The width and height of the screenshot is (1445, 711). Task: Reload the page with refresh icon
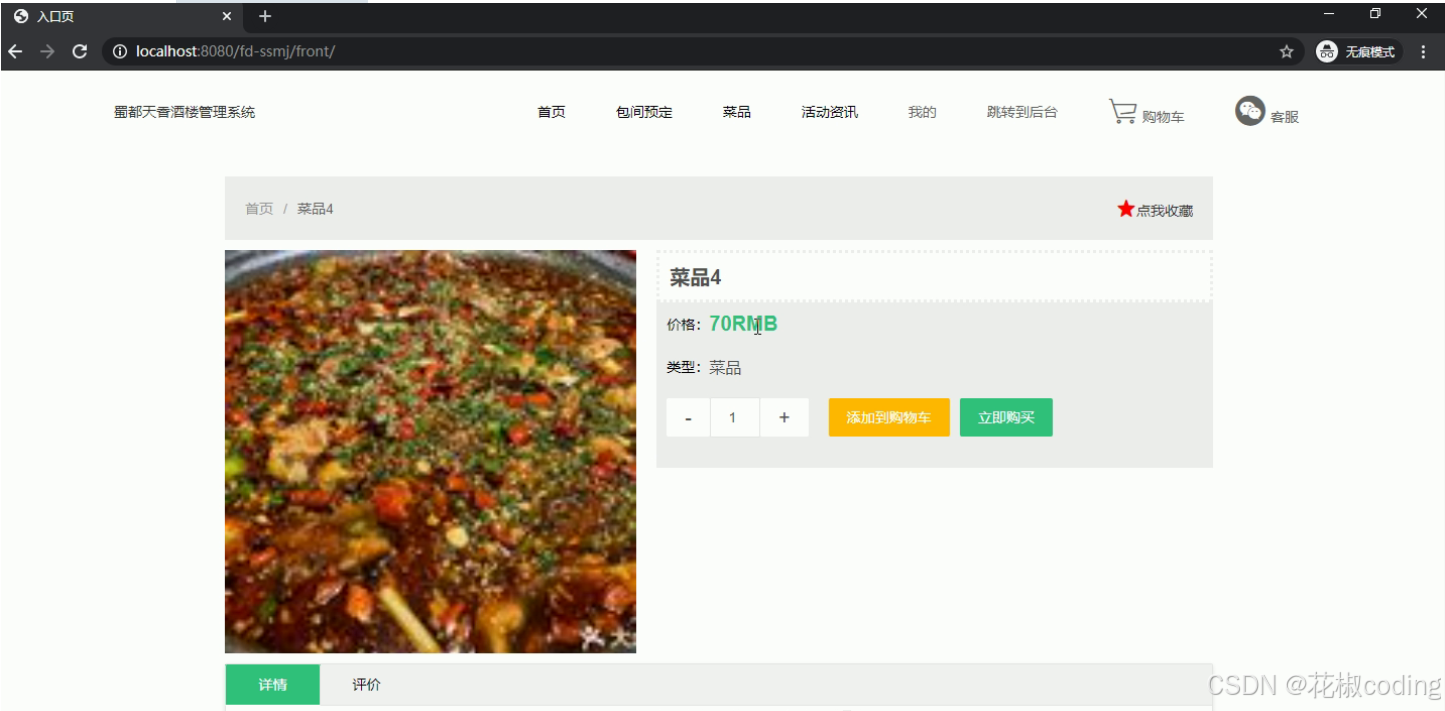80,51
